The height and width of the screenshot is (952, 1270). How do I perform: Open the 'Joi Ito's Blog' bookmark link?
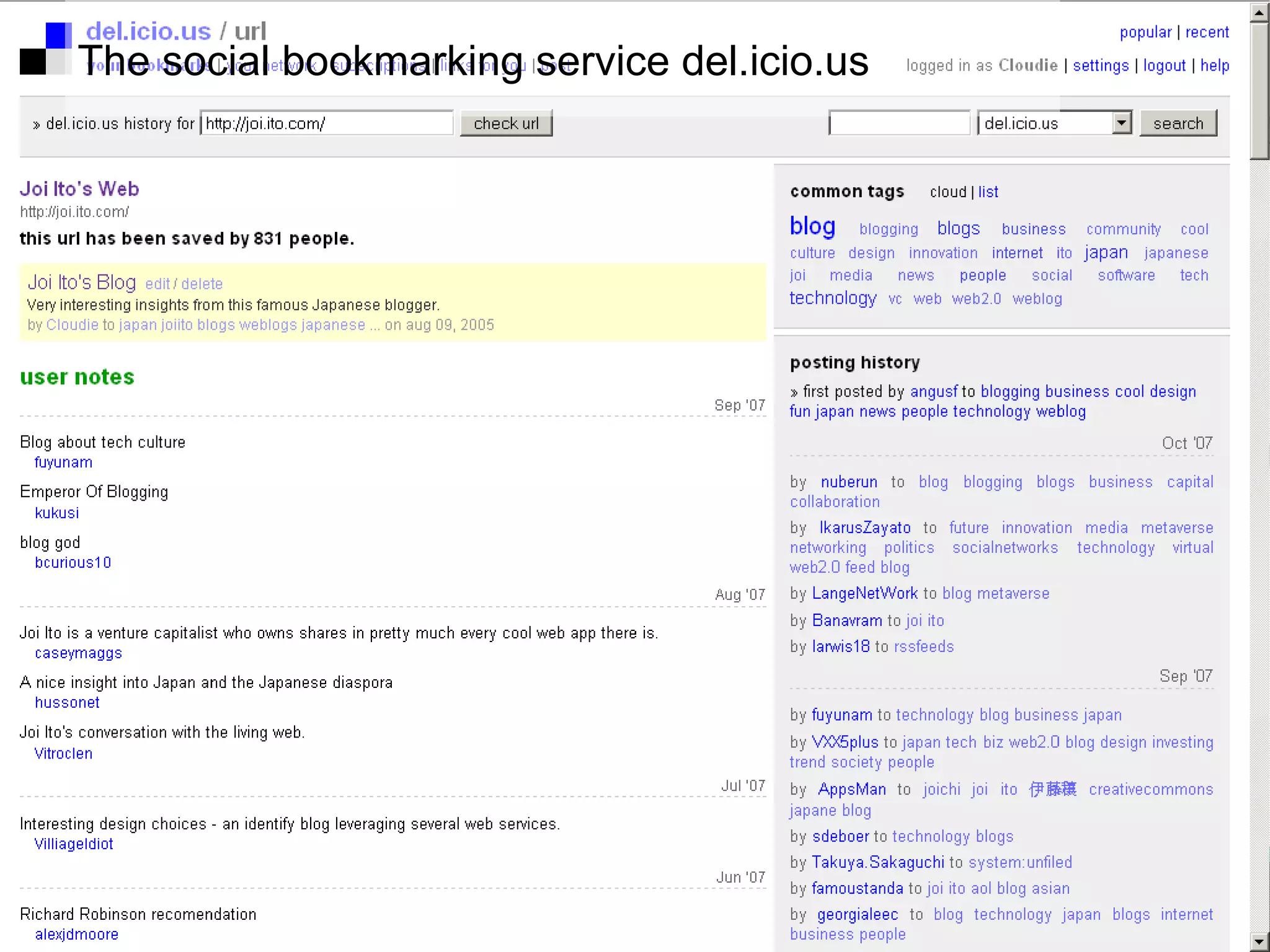coord(81,282)
